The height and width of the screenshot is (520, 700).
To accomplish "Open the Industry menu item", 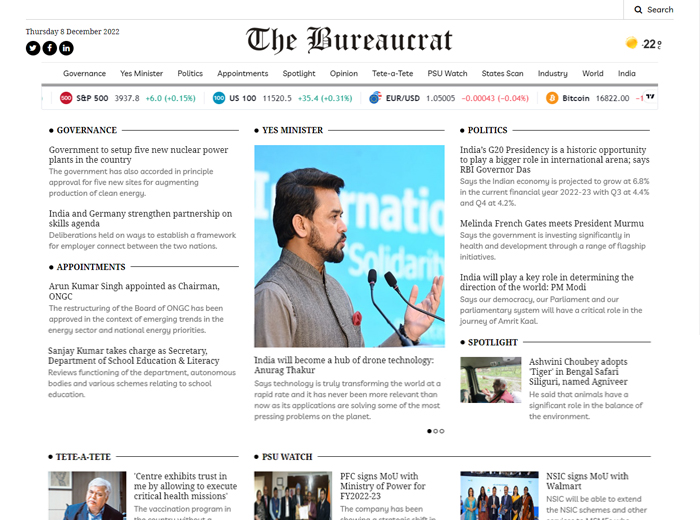I will (553, 74).
